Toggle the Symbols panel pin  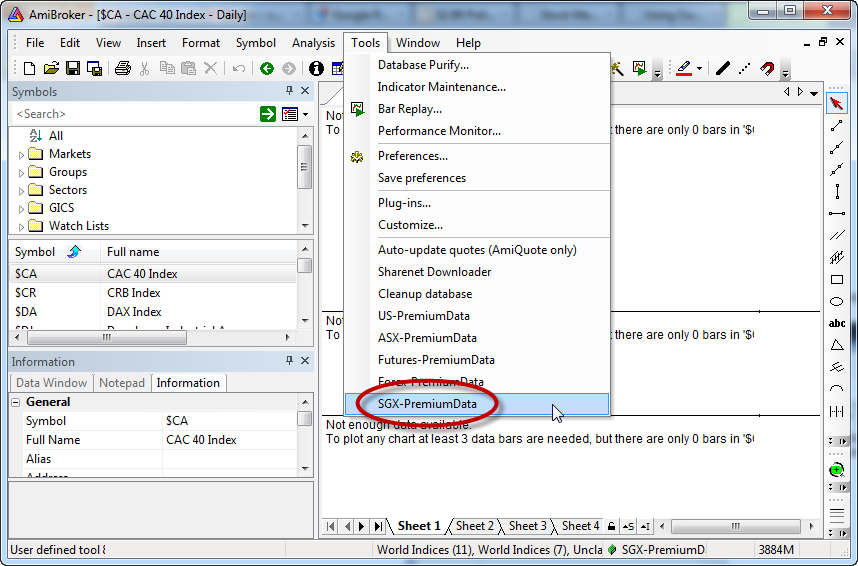tap(289, 91)
